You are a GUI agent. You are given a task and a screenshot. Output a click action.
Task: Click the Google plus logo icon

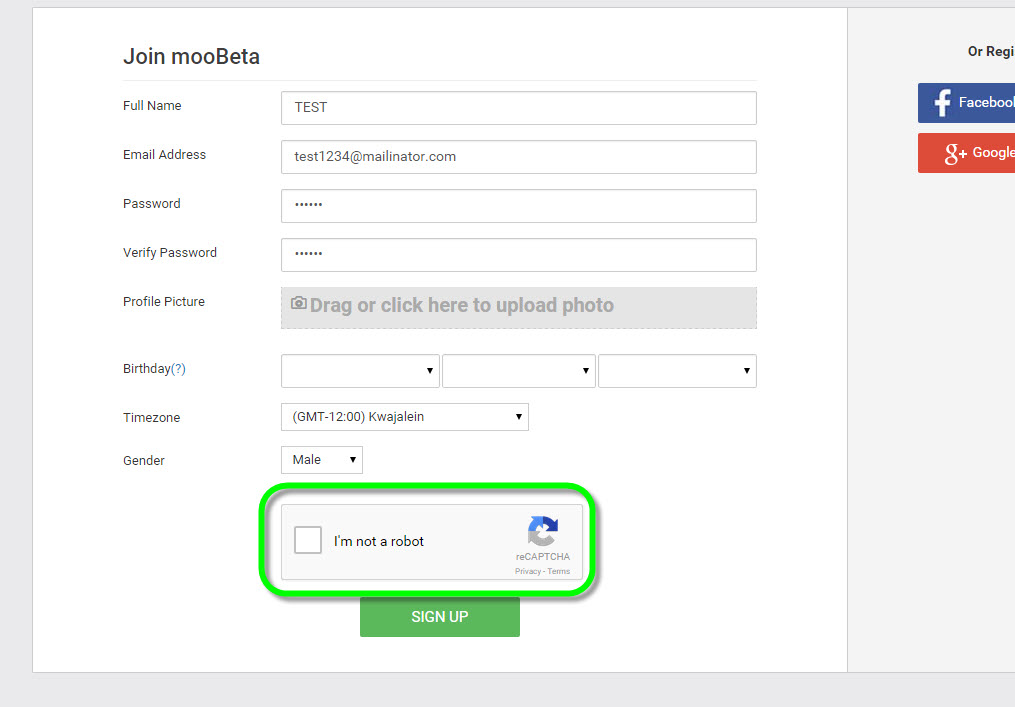955,153
